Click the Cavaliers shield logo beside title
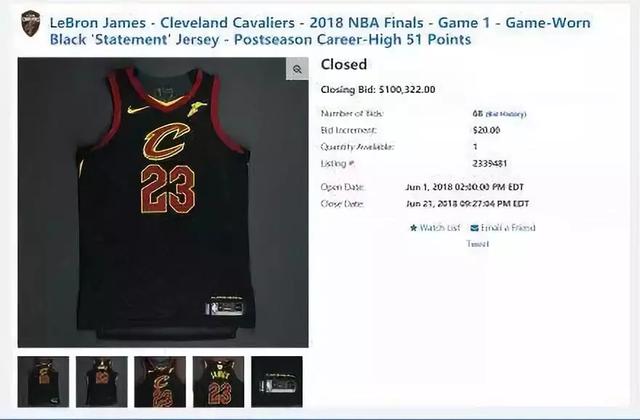The image size is (640, 420). click(31, 24)
